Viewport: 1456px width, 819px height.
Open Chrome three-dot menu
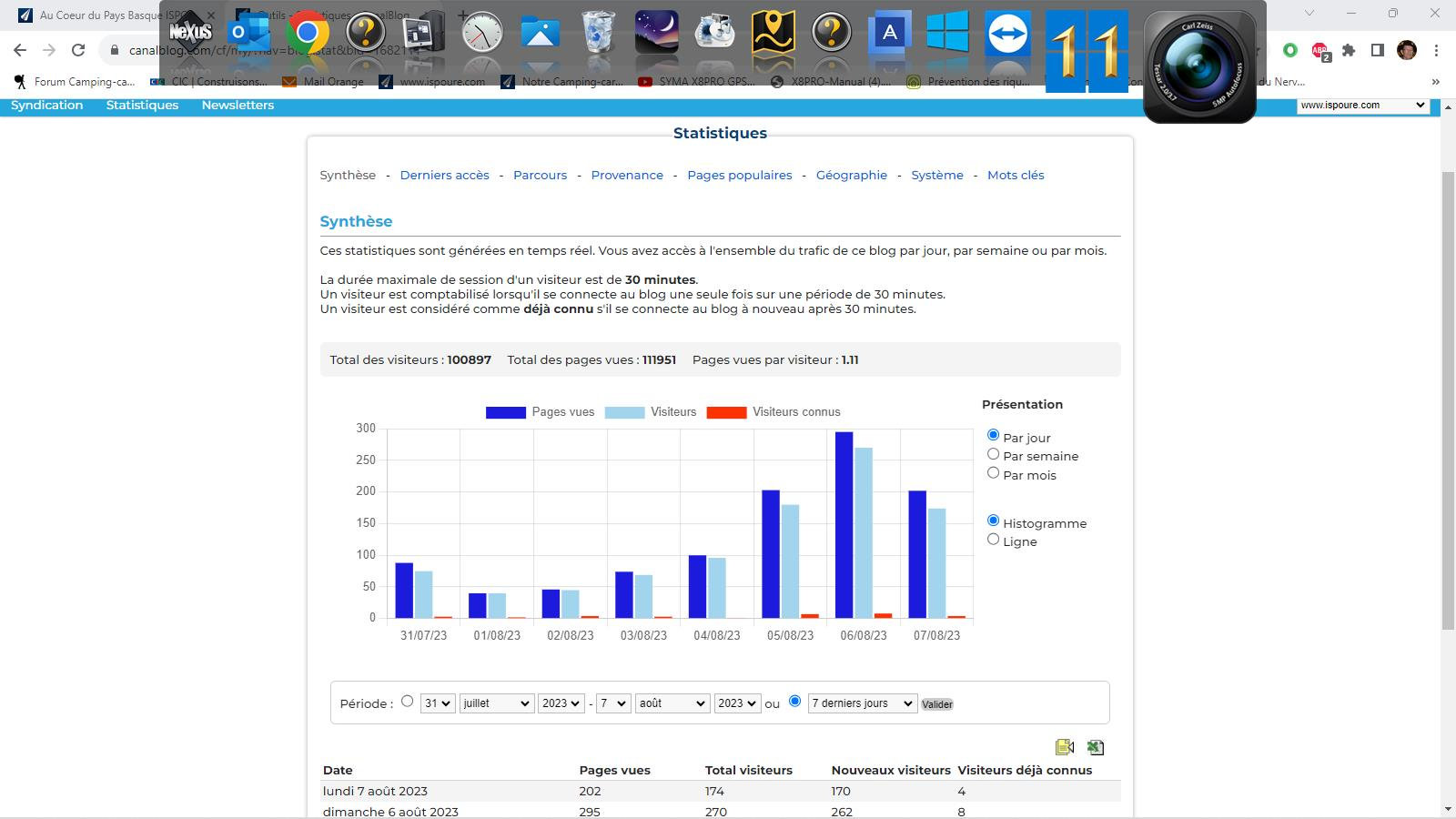click(x=1436, y=51)
